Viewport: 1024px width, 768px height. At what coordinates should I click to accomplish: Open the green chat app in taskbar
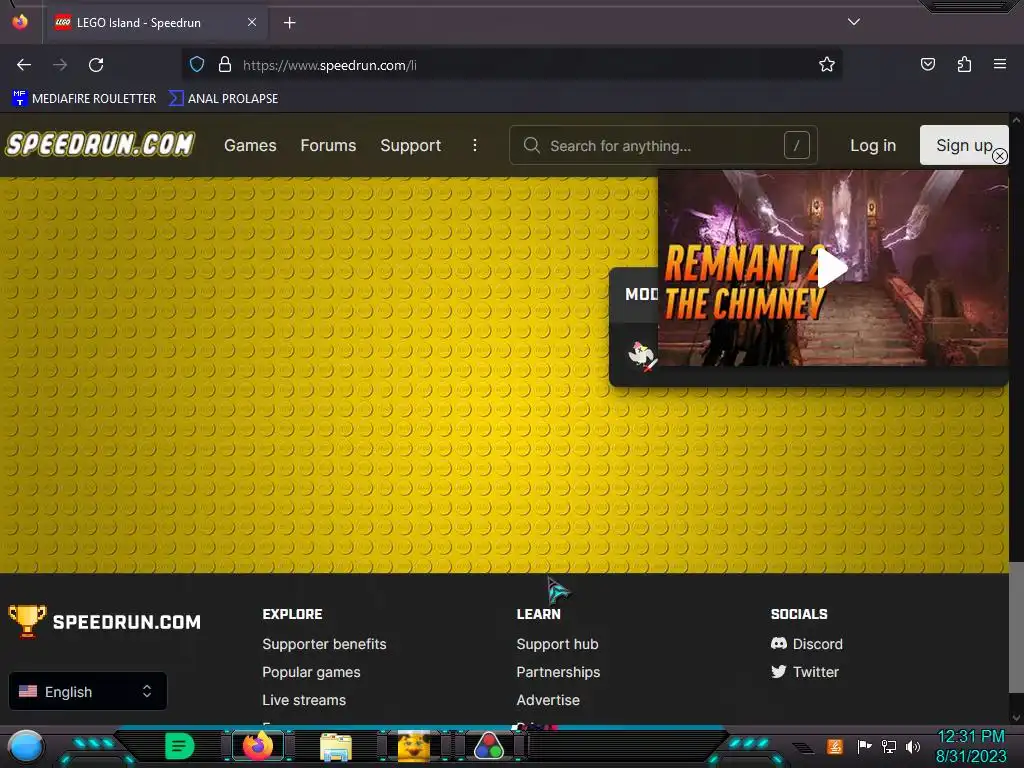point(180,746)
